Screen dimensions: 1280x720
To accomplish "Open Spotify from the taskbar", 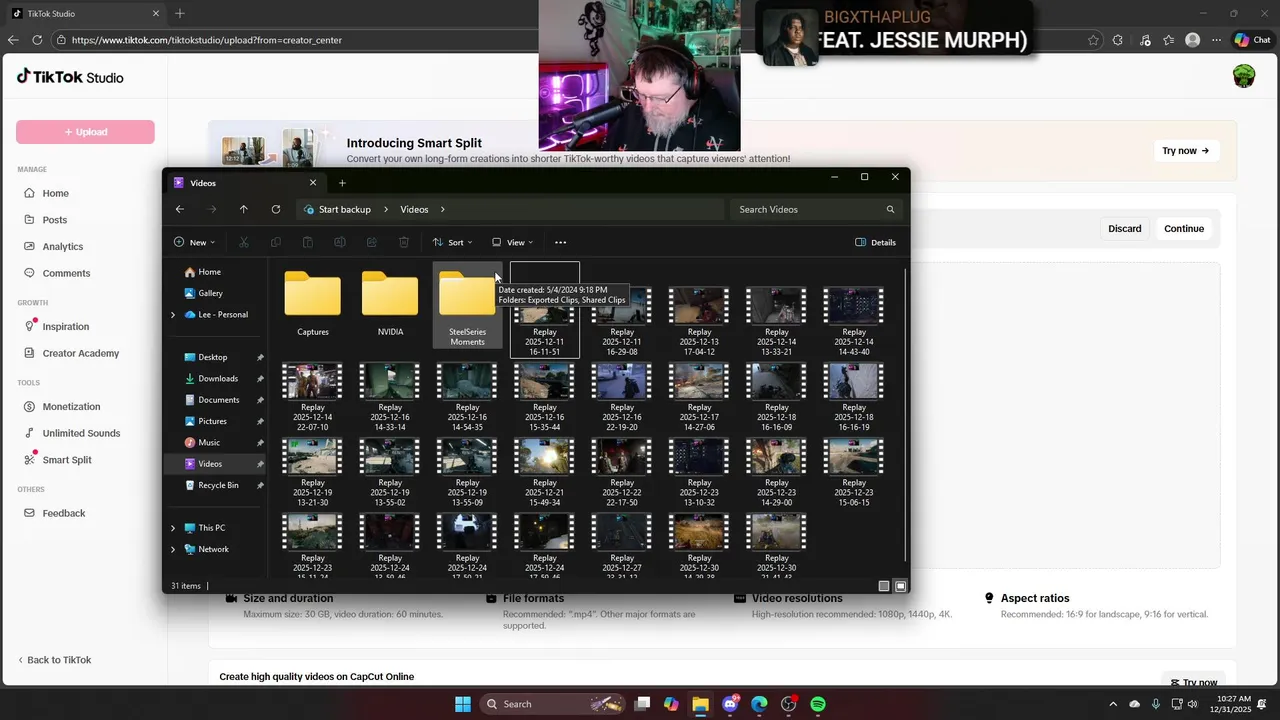I will [x=818, y=704].
